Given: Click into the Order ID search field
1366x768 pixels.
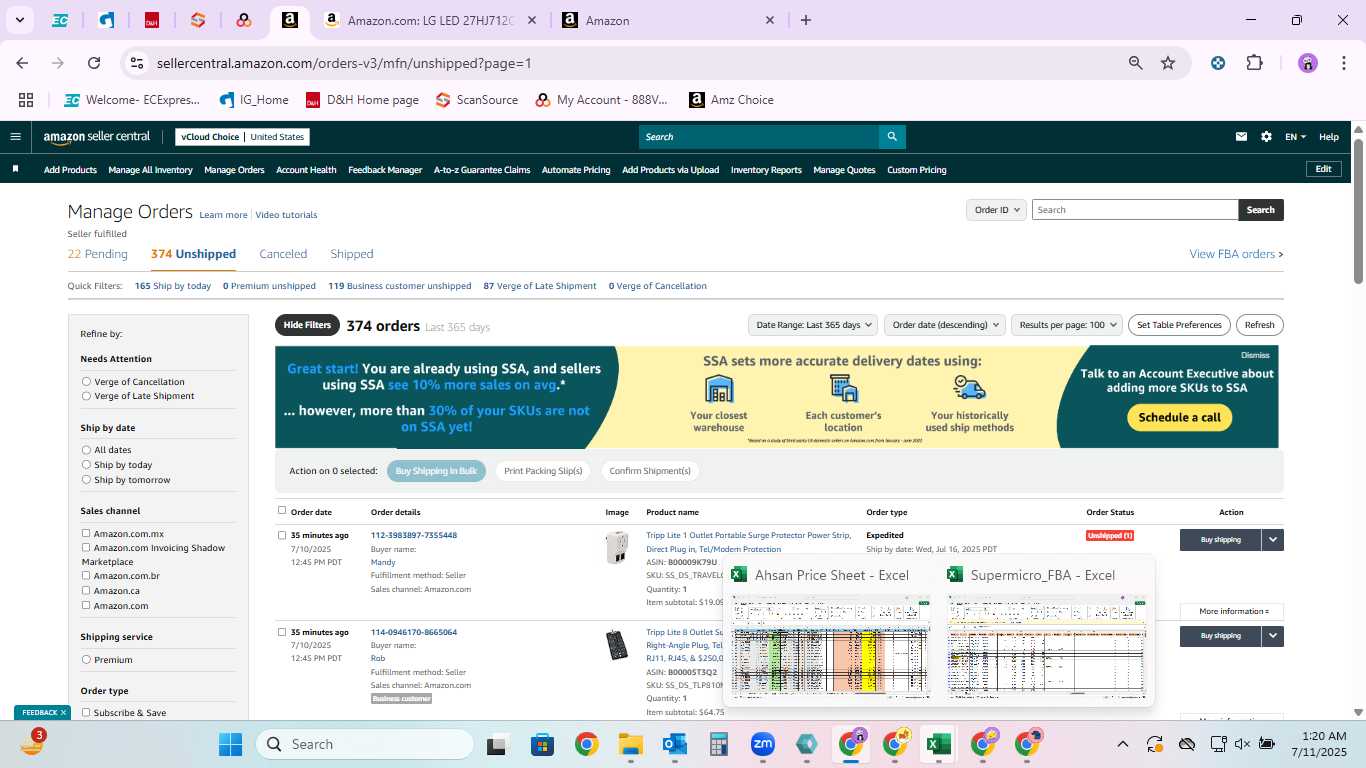Looking at the screenshot, I should pos(1135,210).
